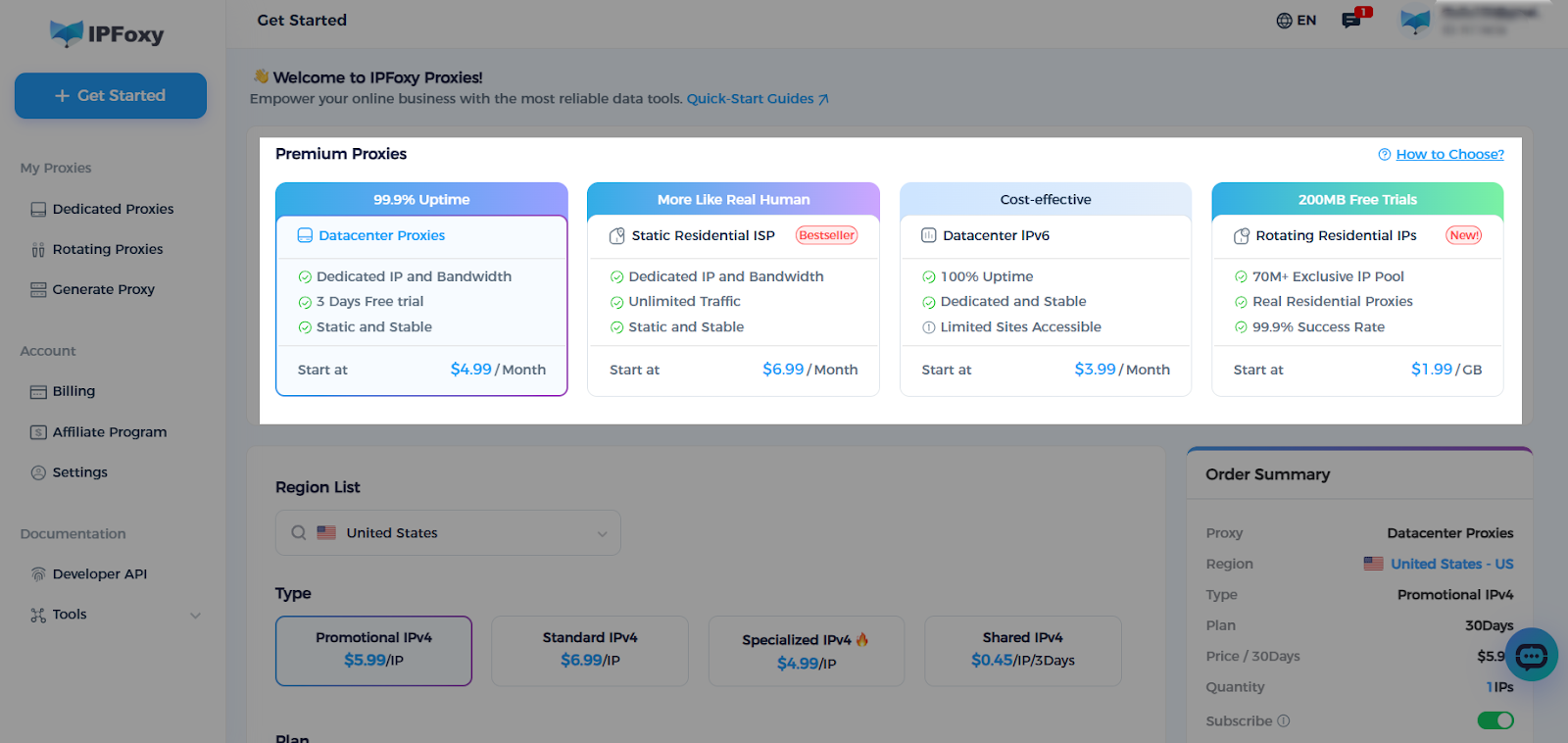The image size is (1568, 743).
Task: Click the Subscribe info icon
Action: [x=1284, y=721]
